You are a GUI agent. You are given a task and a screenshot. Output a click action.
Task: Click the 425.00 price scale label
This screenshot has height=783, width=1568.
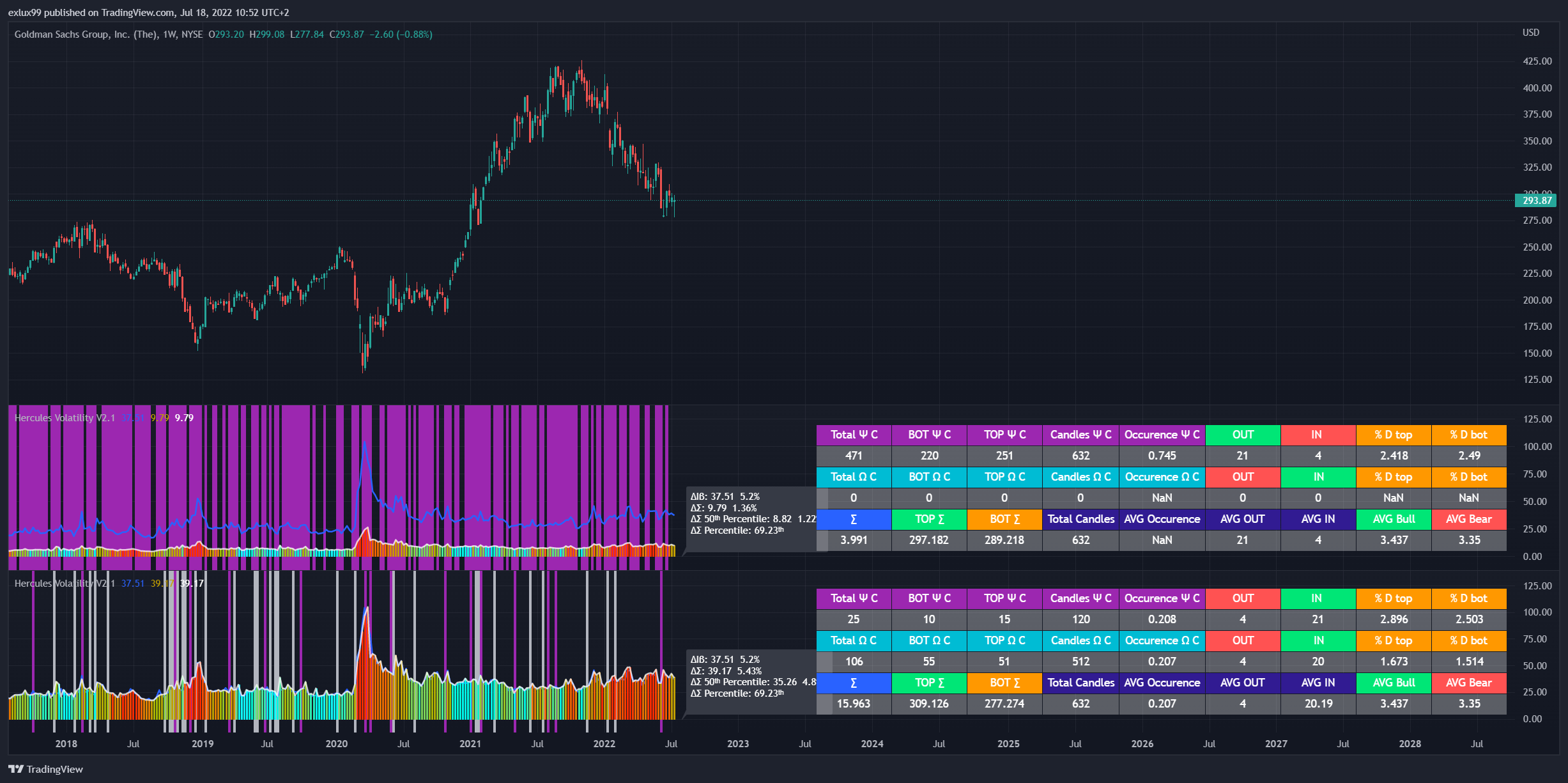[x=1537, y=61]
